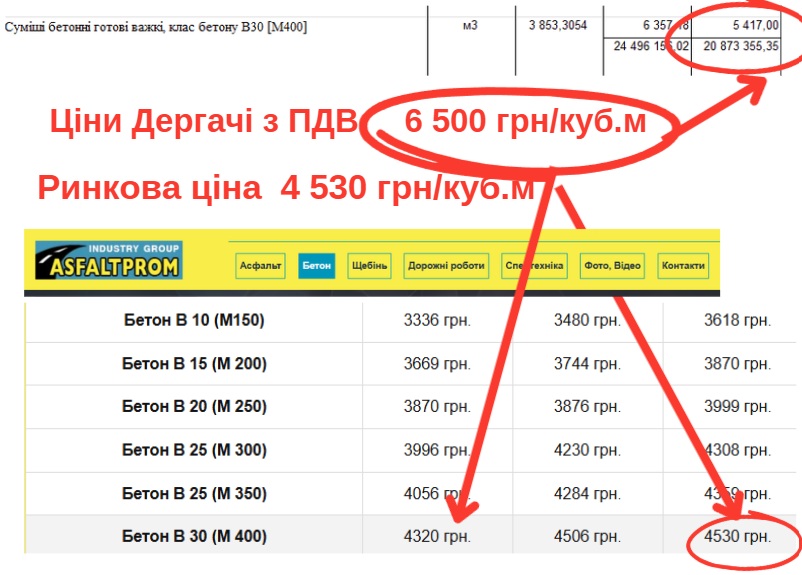This screenshot has width=802, height=575.
Task: Choose the Бетон В 25 (М 350) row label
Action: (x=194, y=493)
